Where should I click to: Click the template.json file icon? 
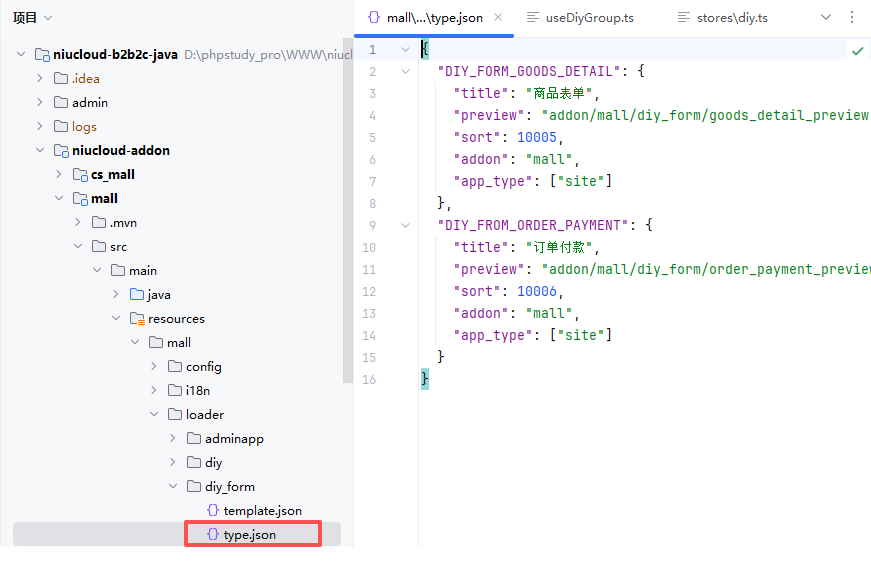[x=212, y=510]
